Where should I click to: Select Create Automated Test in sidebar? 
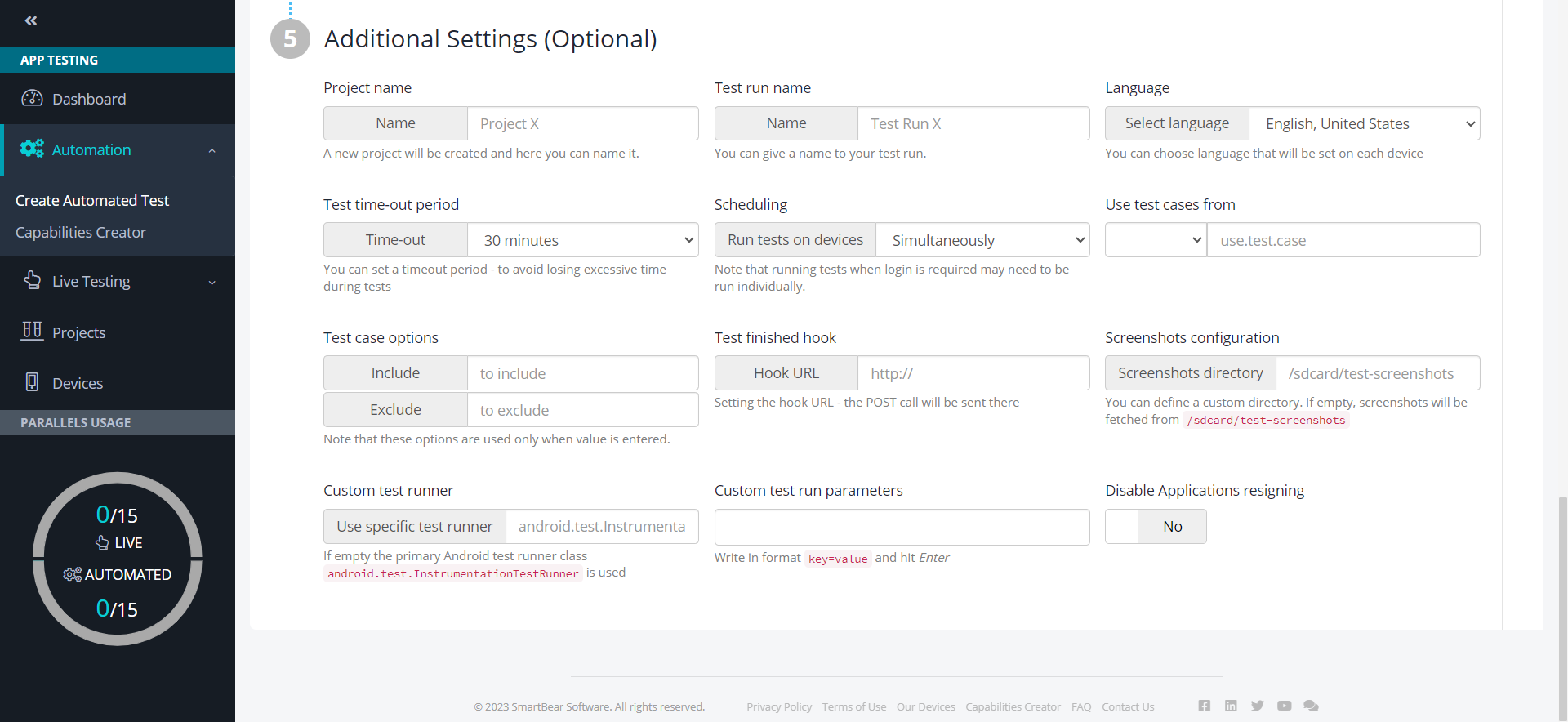[x=92, y=201]
